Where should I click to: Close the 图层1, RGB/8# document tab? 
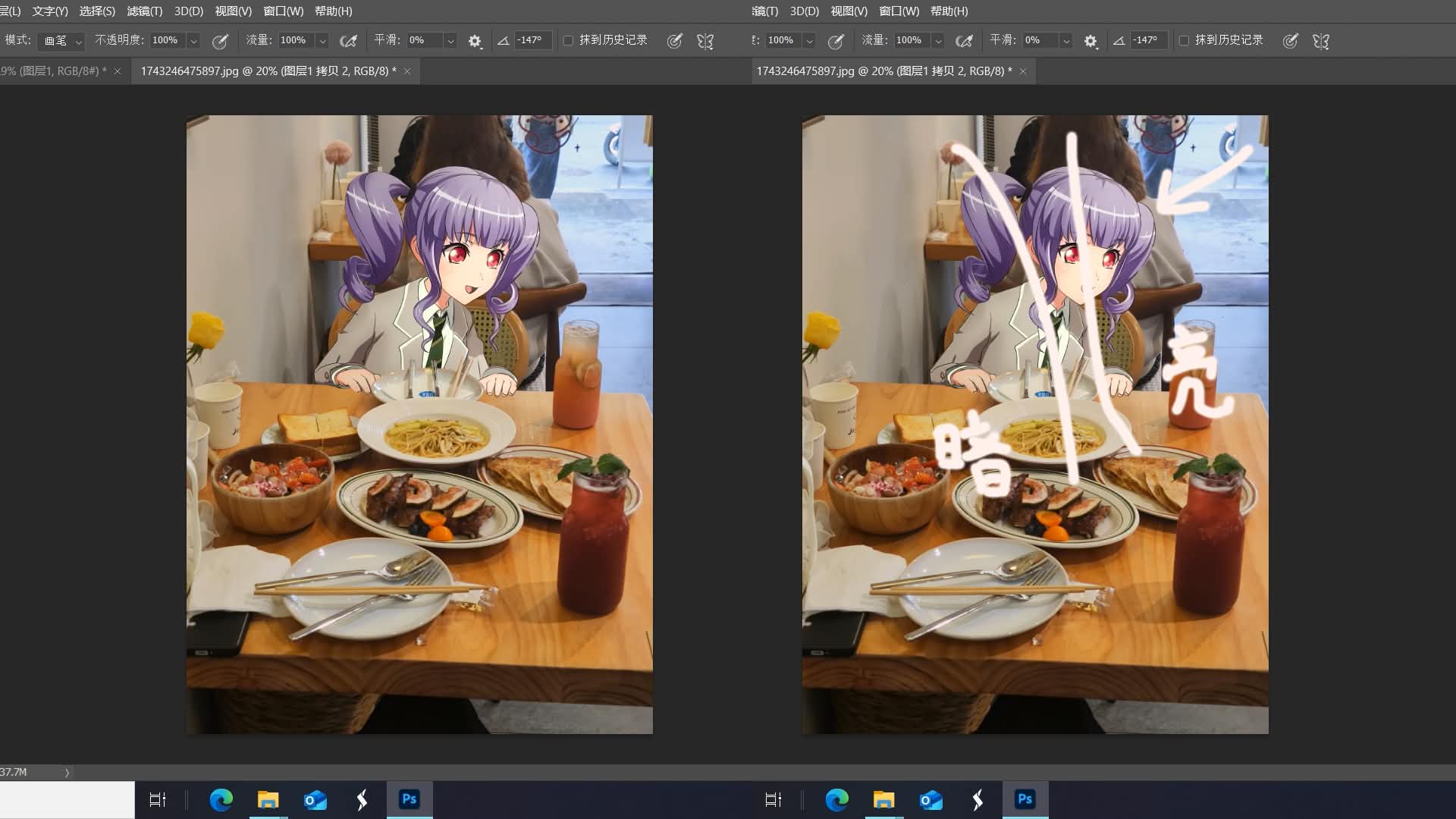click(118, 71)
